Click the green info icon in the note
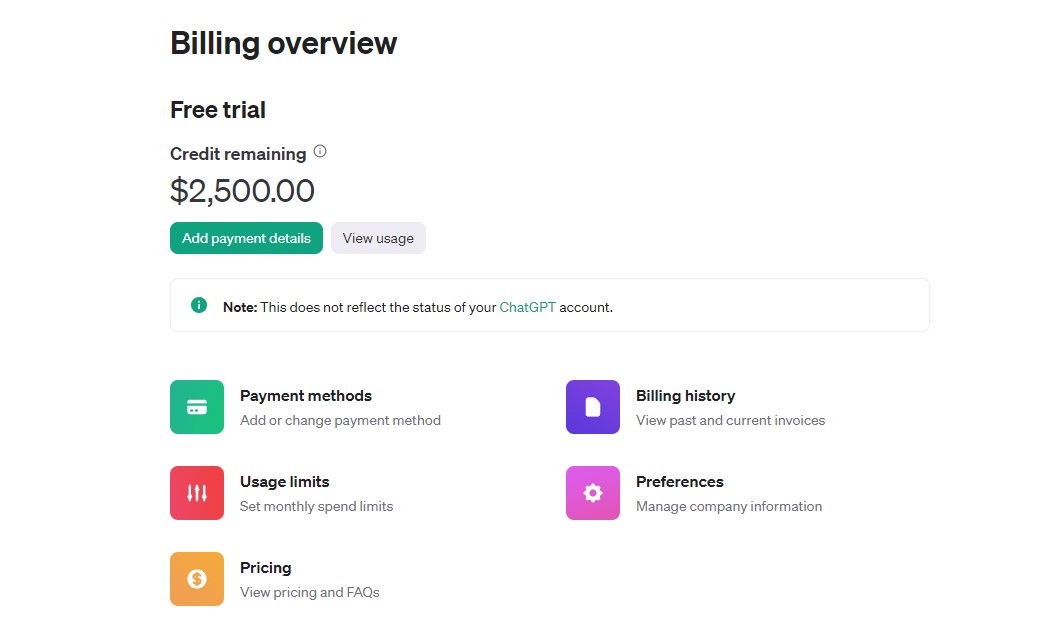1050x632 pixels. point(199,305)
